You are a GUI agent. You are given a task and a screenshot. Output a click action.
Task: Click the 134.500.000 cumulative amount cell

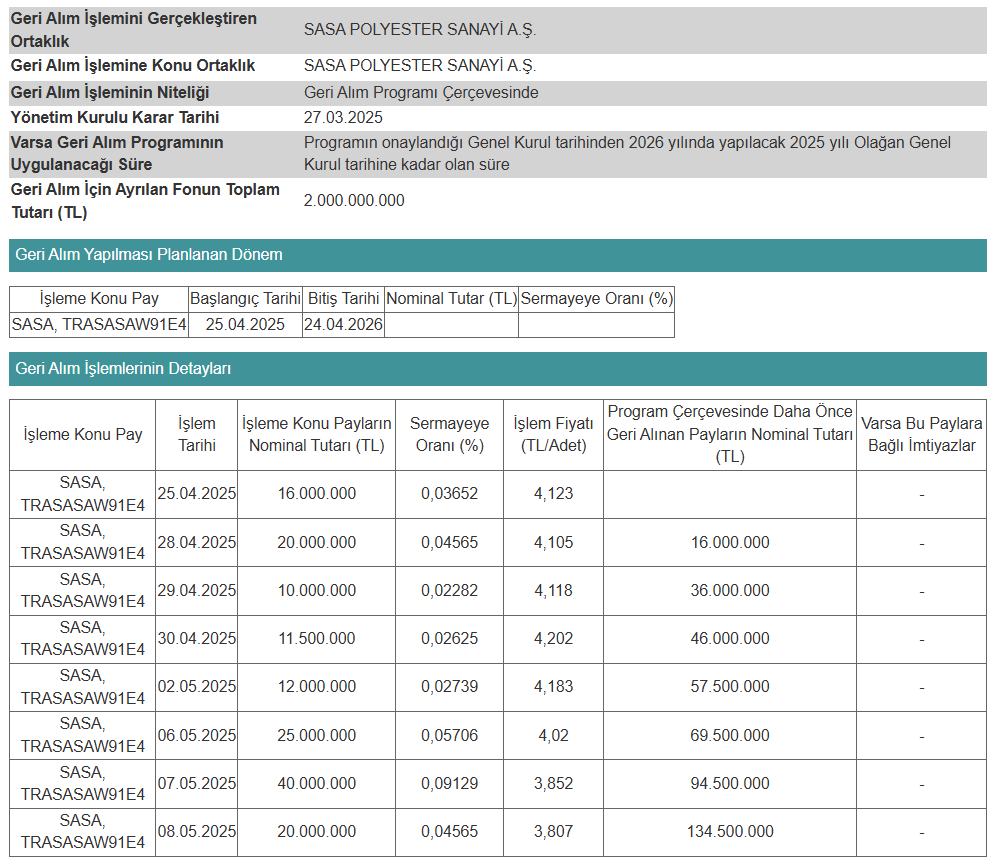coord(729,832)
